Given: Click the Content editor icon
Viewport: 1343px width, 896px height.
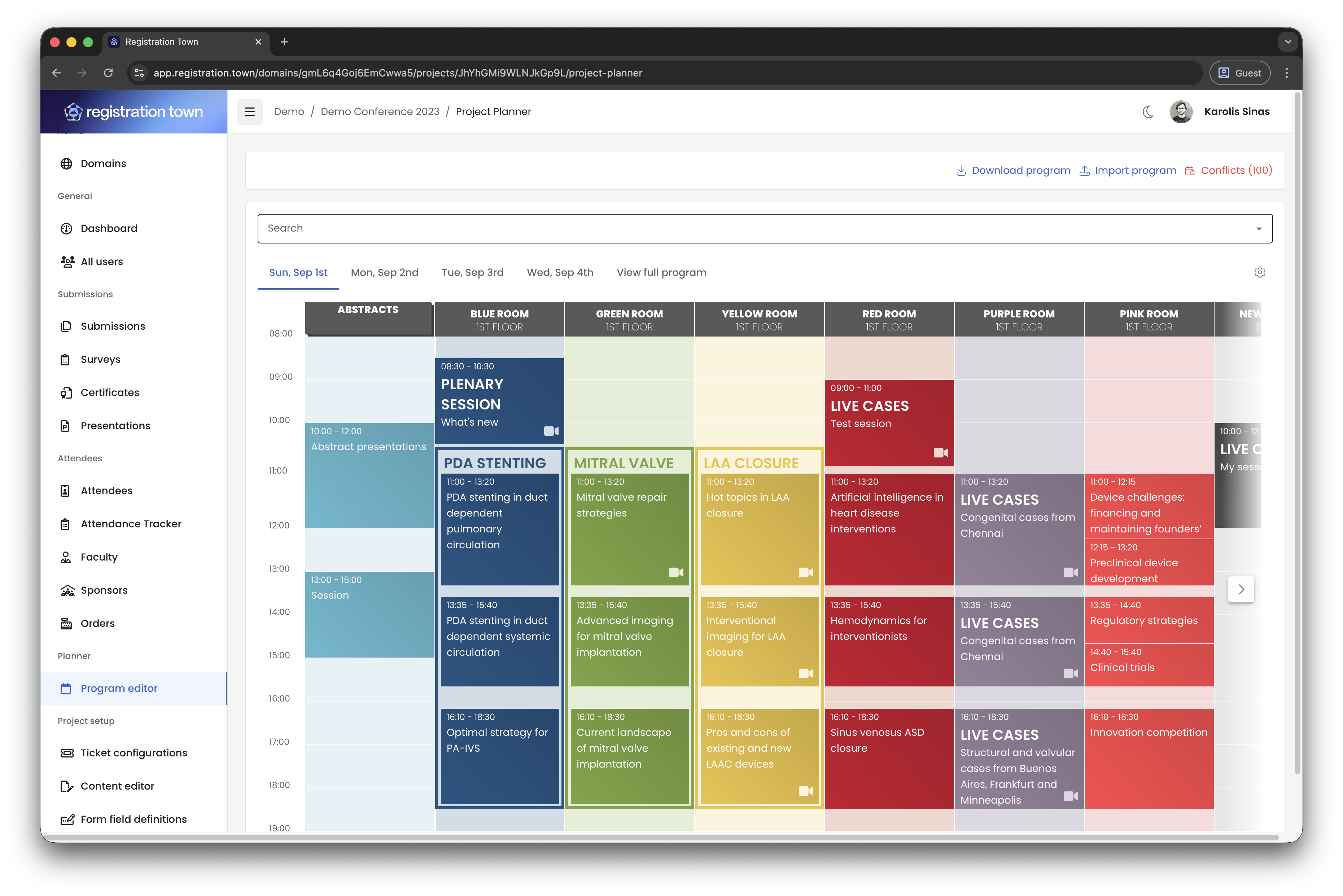Looking at the screenshot, I should coord(67,786).
